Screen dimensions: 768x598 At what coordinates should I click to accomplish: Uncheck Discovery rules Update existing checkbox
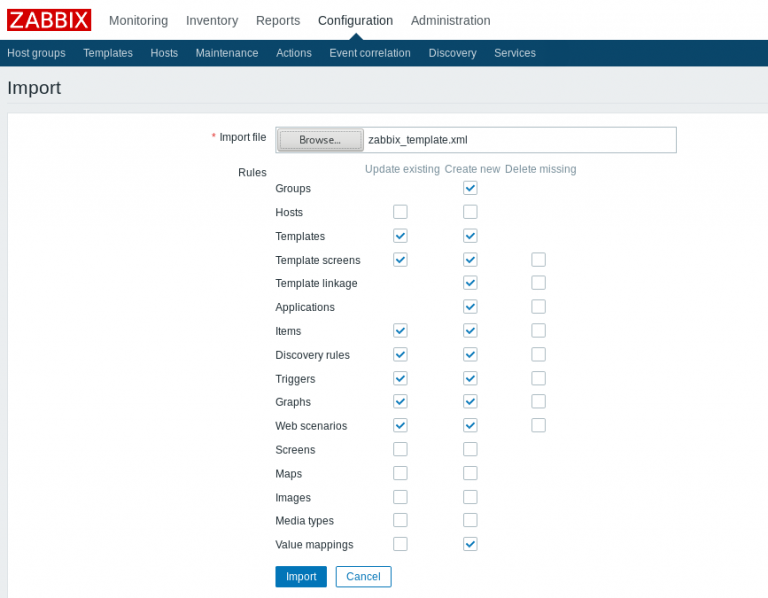[x=400, y=355]
